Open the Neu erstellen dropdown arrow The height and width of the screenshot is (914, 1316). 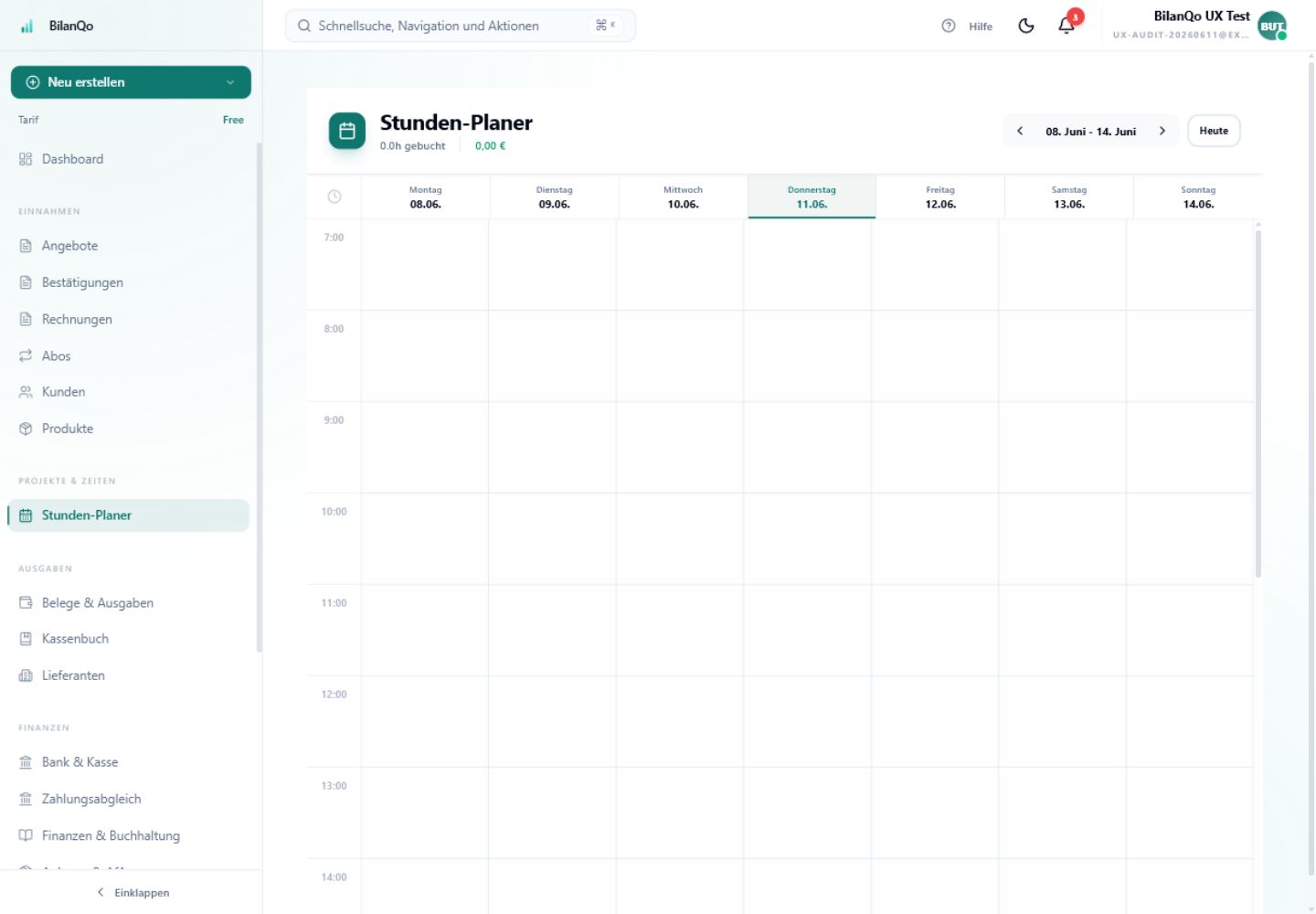[230, 82]
